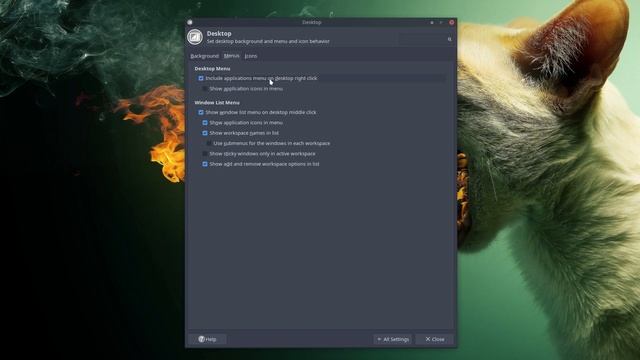Click the Desktop settings header icon
The width and height of the screenshot is (640, 360).
pos(195,37)
